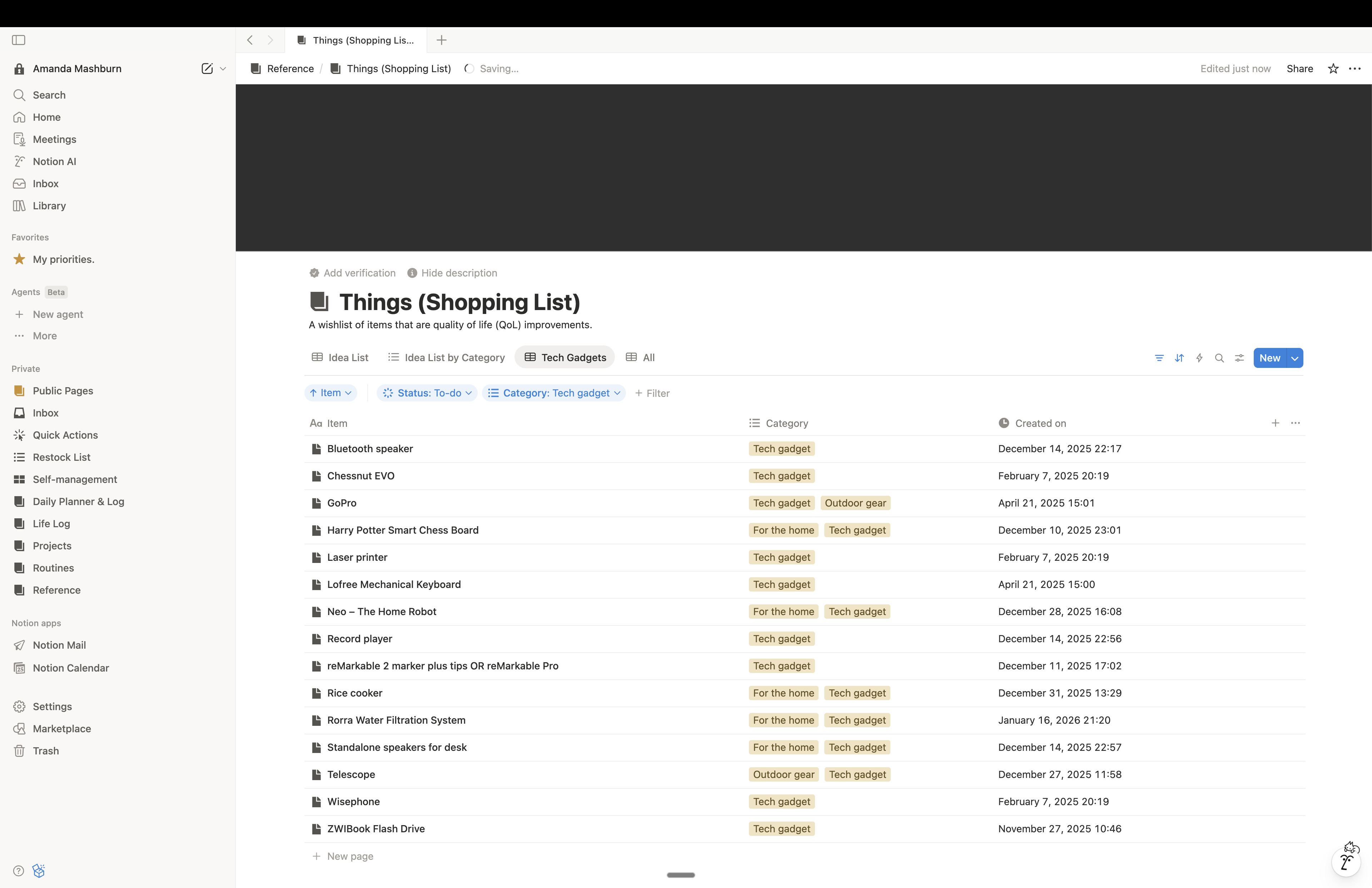
Task: Favorite this page with star icon
Action: [1333, 69]
